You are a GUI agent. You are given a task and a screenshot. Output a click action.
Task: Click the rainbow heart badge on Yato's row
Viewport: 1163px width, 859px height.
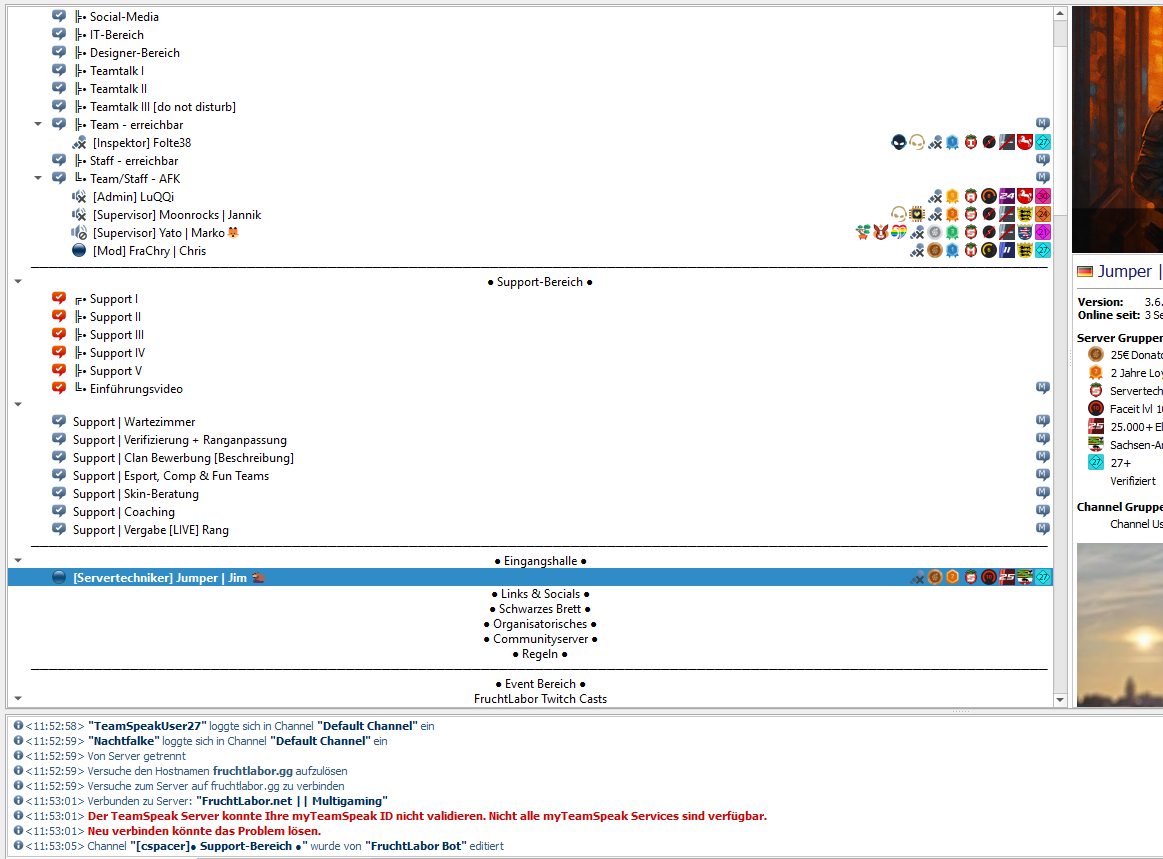899,233
